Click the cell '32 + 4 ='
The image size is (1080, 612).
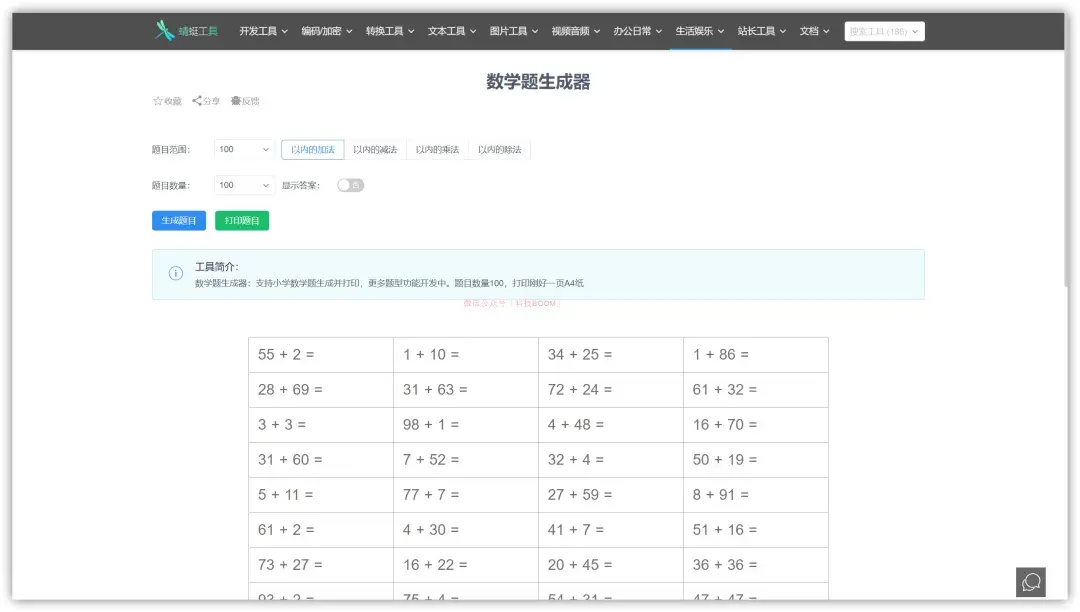(611, 460)
